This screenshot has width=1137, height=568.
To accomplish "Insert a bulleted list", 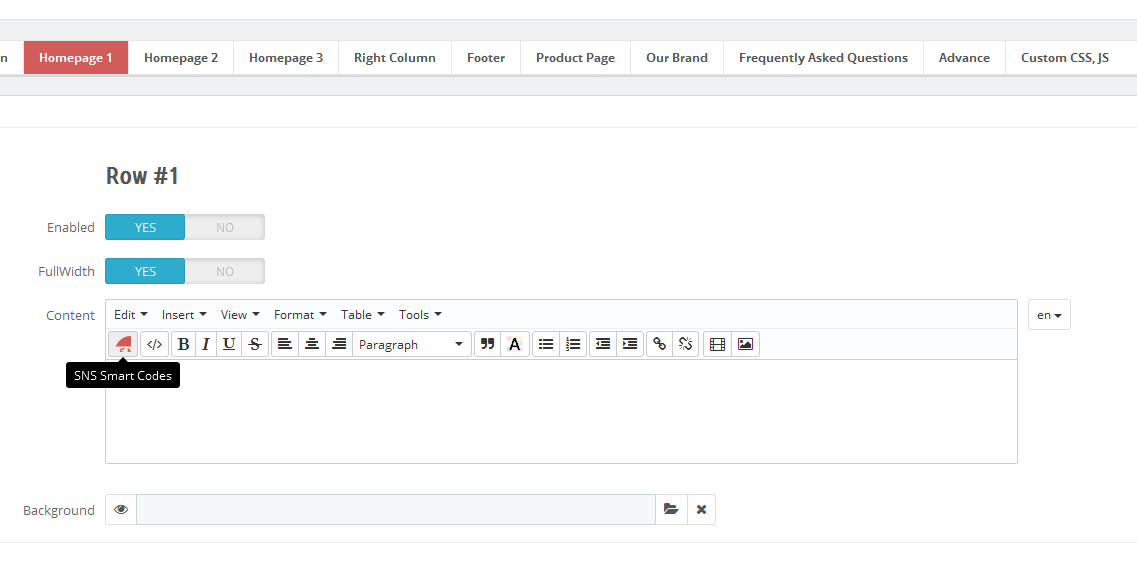I will pos(546,344).
